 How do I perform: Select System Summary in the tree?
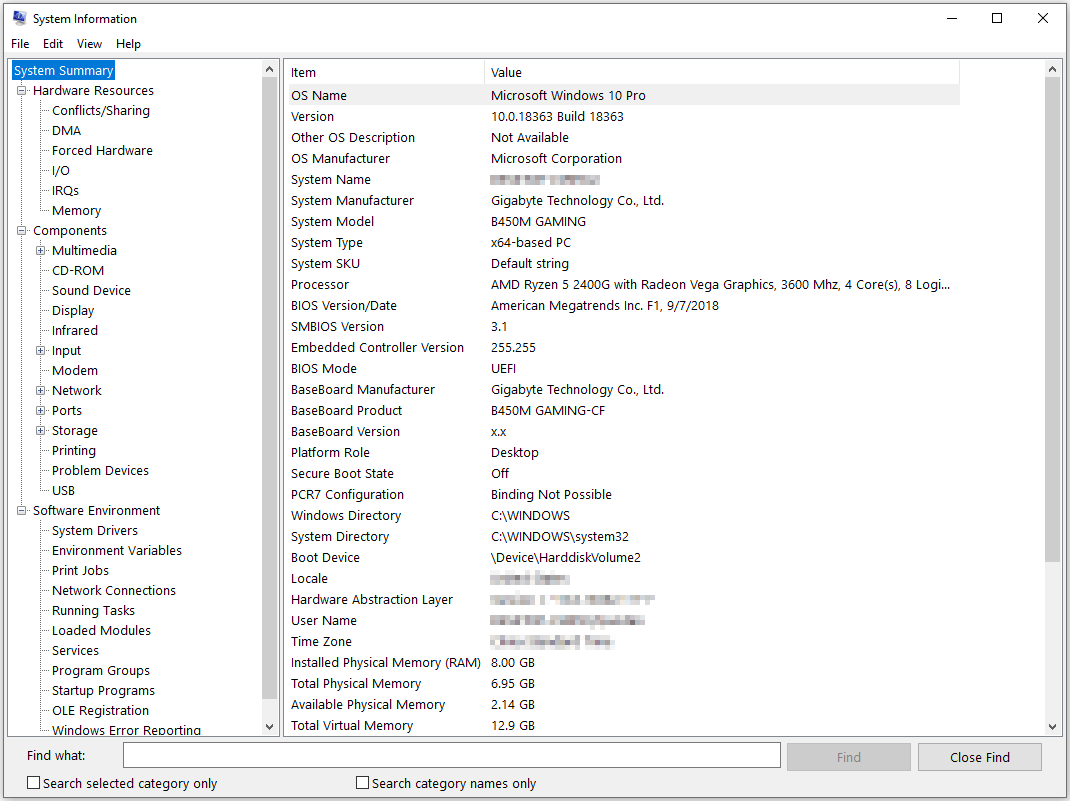63,70
